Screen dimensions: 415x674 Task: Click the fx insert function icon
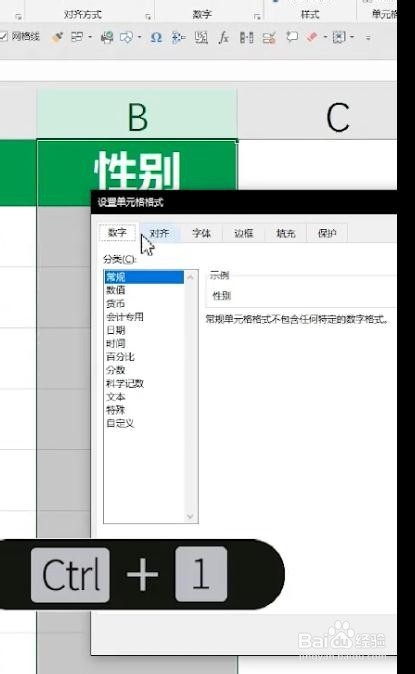pyautogui.click(x=223, y=37)
